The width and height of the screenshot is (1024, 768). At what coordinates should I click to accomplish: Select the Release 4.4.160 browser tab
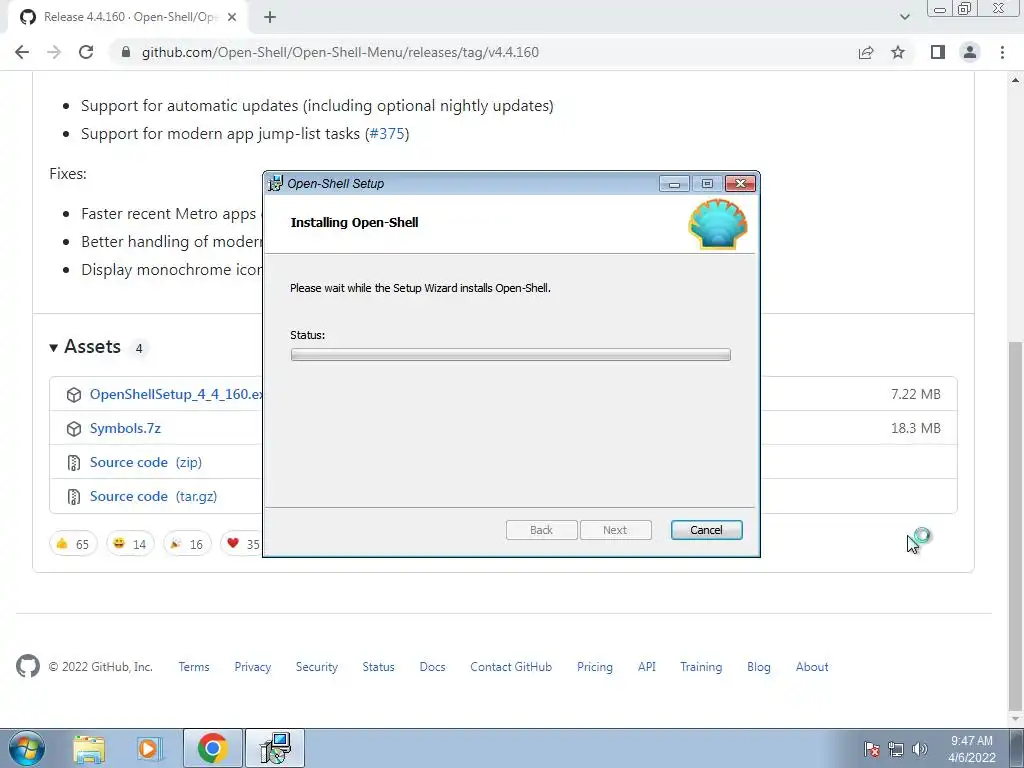[127, 17]
